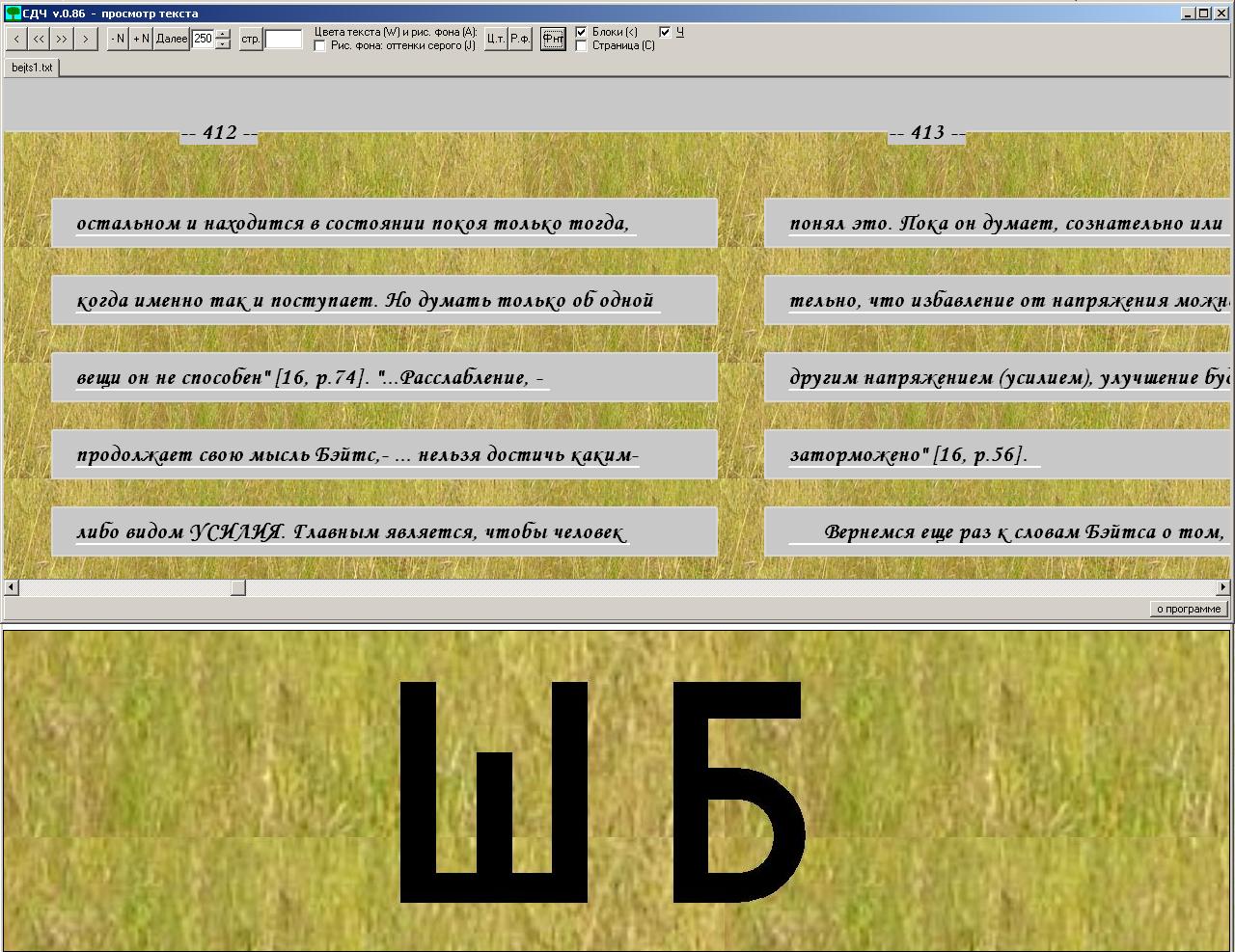Screen dimensions: 1235x952
Task: Click the single left arrow navigation button
Action: coord(16,39)
